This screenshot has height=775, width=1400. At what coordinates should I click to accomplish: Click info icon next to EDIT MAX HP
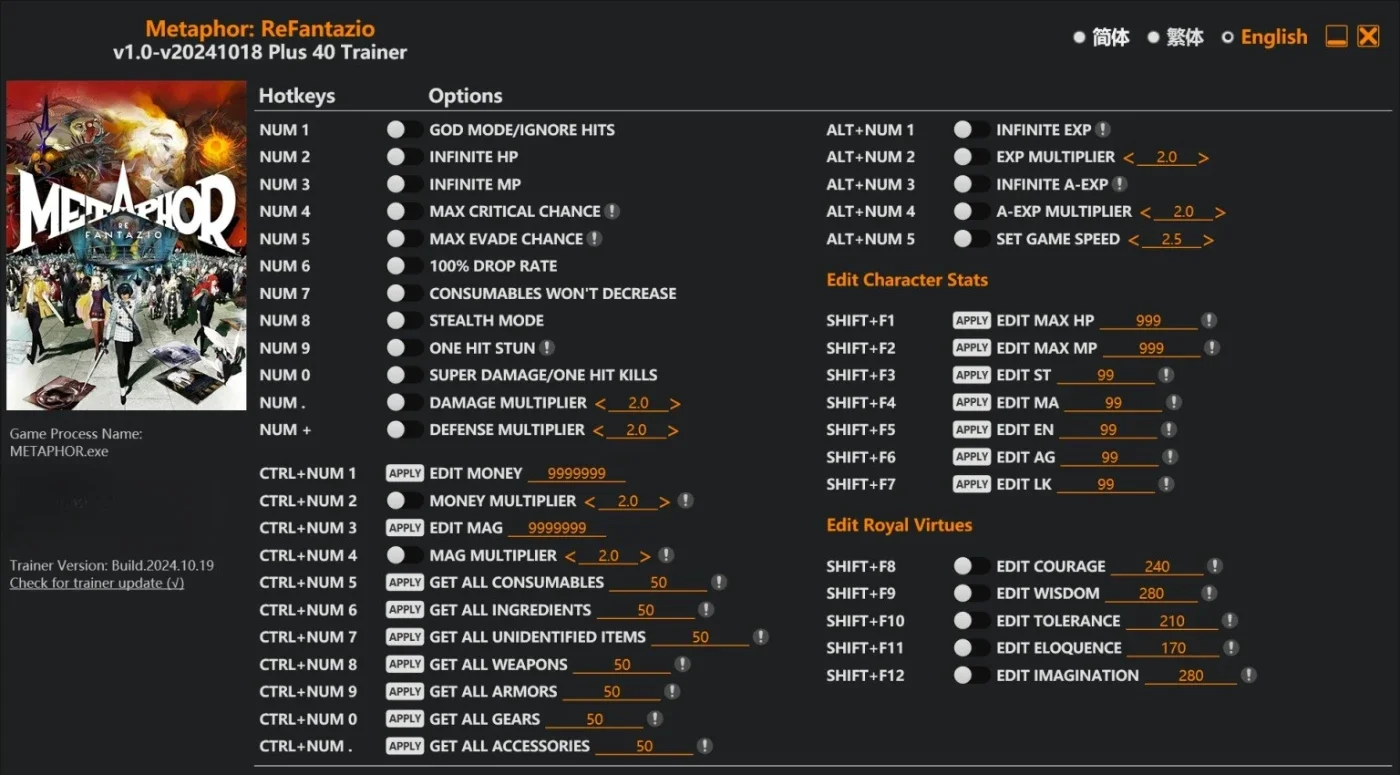pyautogui.click(x=1209, y=321)
